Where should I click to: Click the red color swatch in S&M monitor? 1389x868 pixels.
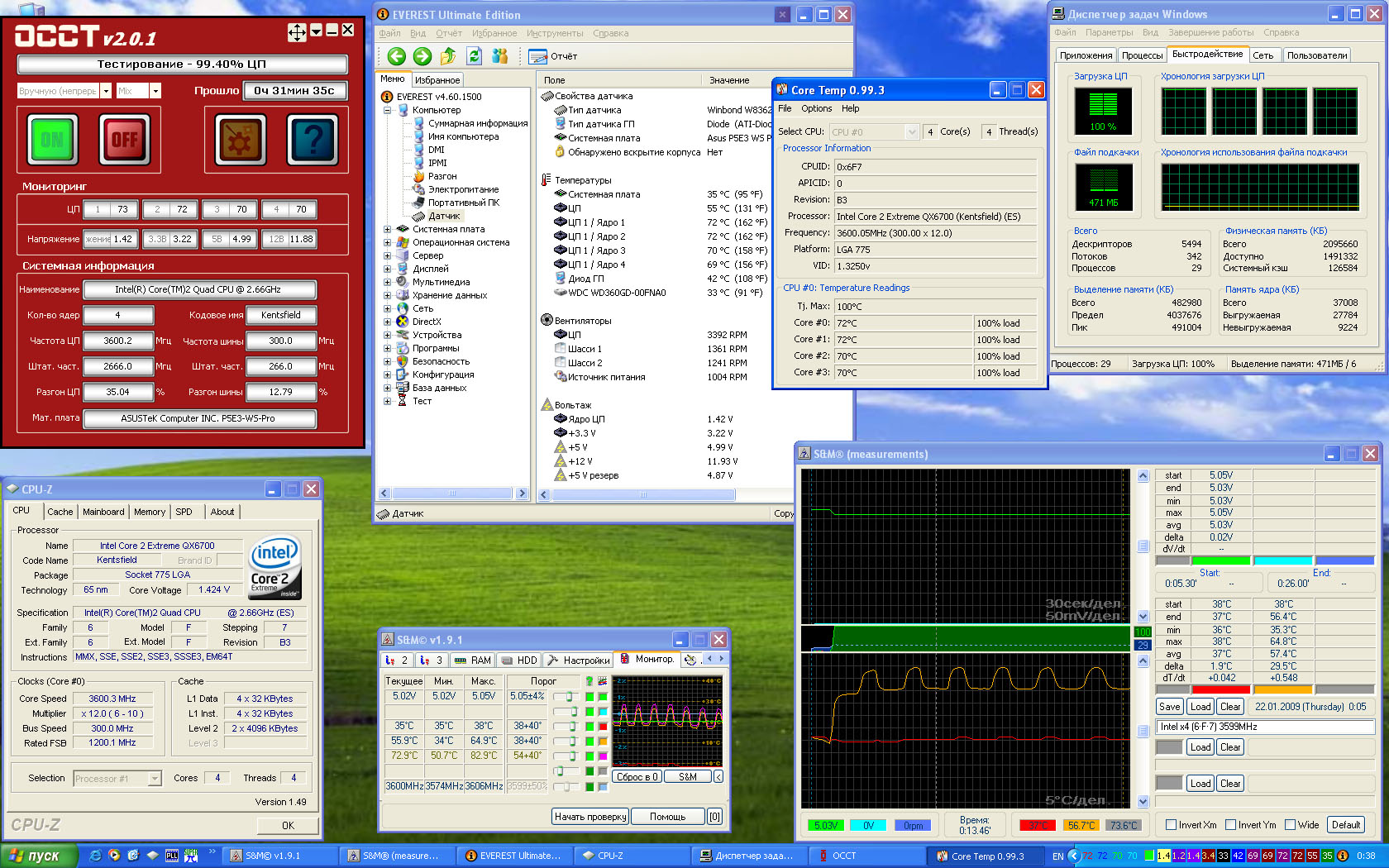(x=603, y=727)
